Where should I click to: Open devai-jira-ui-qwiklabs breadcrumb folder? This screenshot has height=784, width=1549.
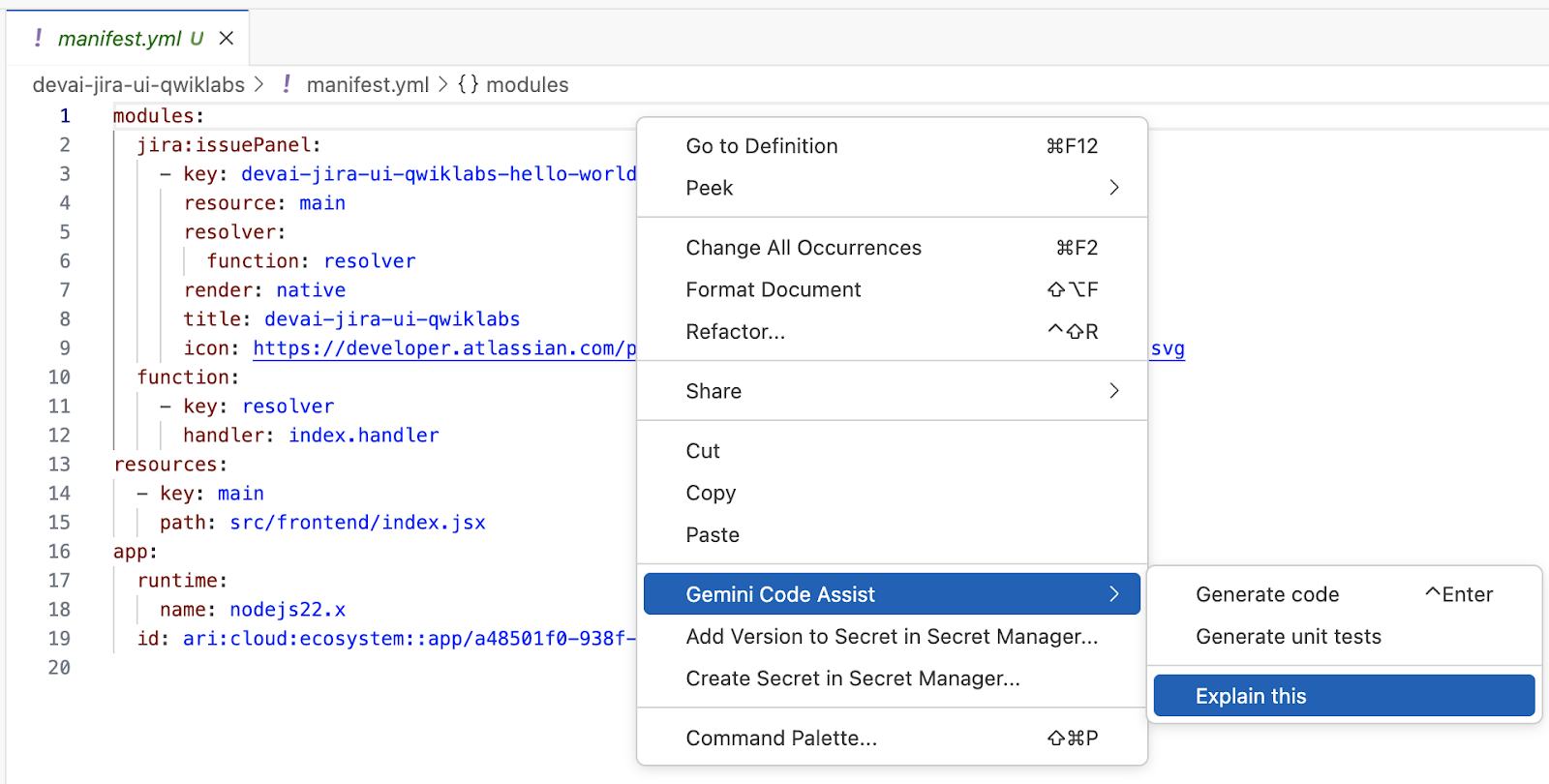point(138,85)
